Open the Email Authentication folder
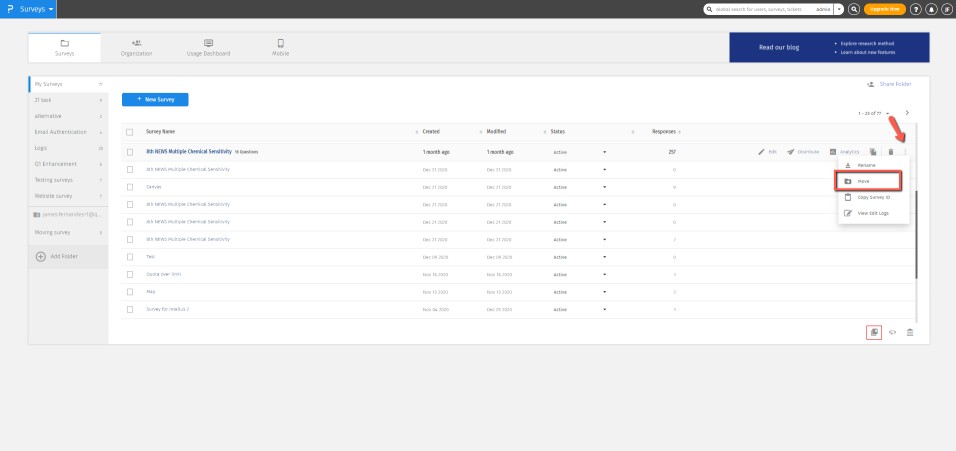Screen dimensions: 956x451 [68, 132]
